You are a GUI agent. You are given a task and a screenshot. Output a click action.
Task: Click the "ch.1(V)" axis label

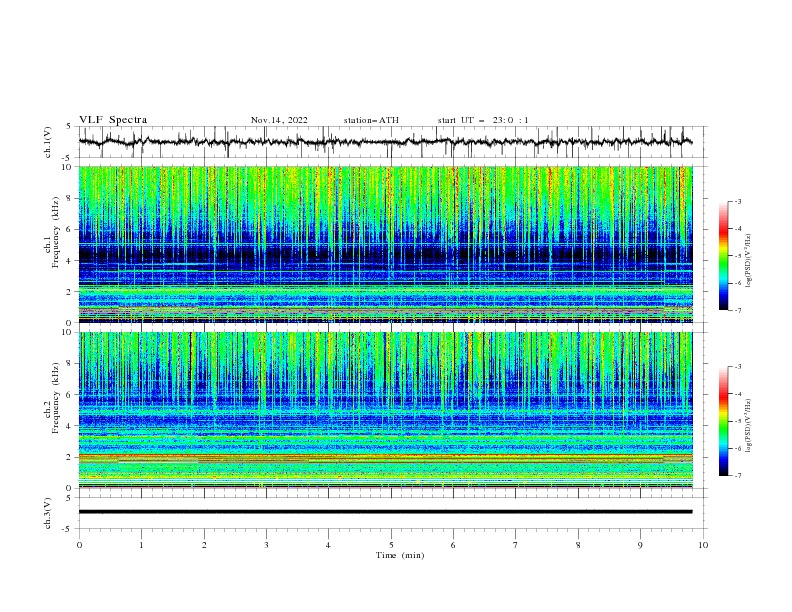coord(48,142)
